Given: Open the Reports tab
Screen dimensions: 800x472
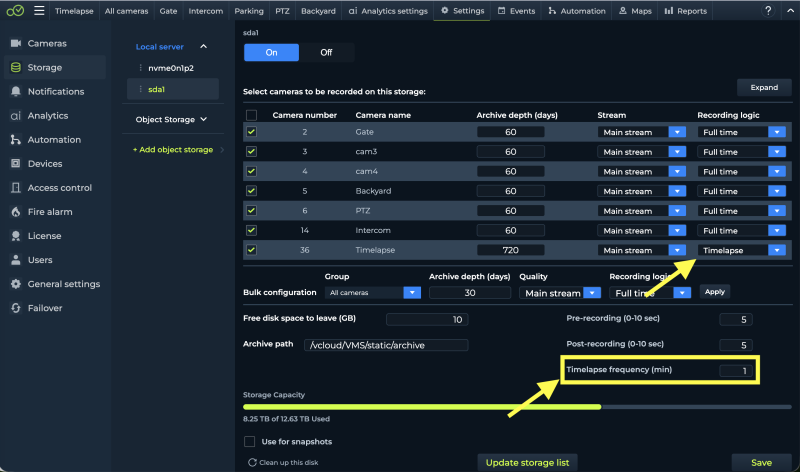Looking at the screenshot, I should tap(685, 11).
